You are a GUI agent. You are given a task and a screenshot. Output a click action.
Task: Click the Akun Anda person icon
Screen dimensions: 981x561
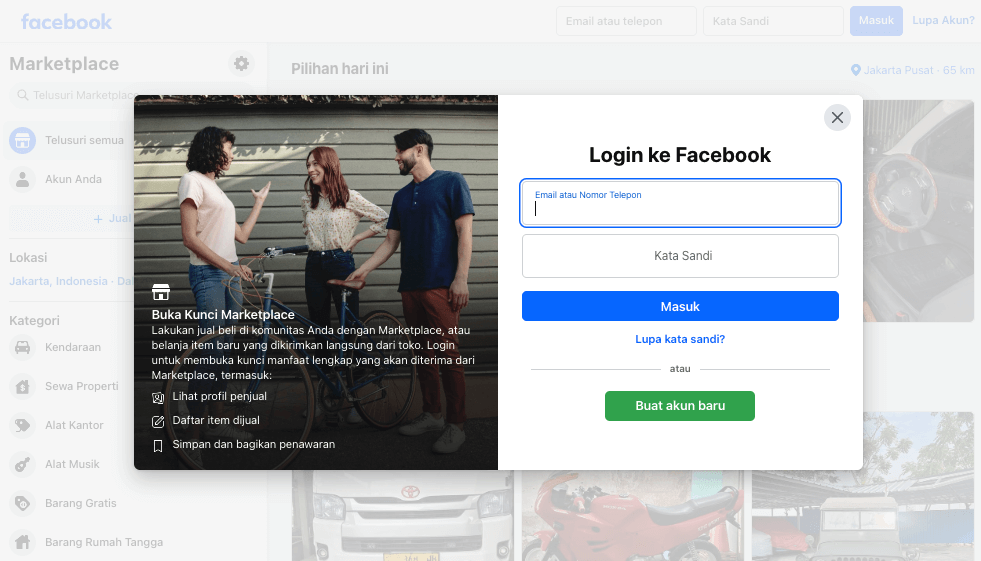pos(23,179)
